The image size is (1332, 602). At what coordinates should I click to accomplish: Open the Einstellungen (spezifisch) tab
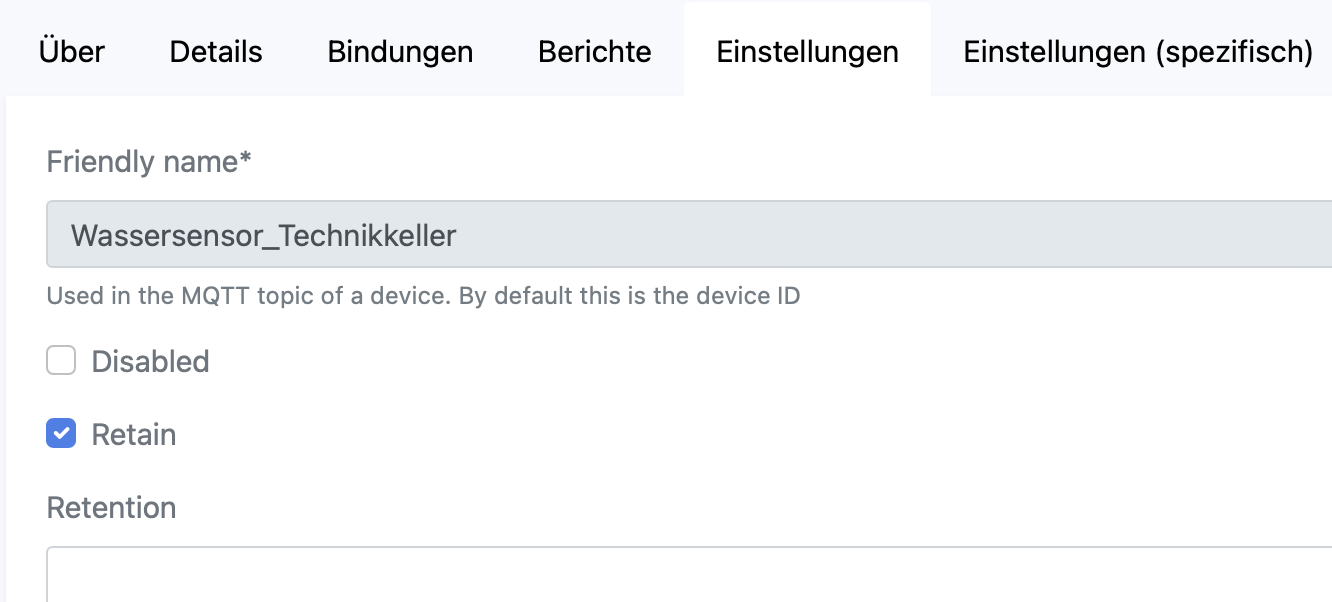1137,52
